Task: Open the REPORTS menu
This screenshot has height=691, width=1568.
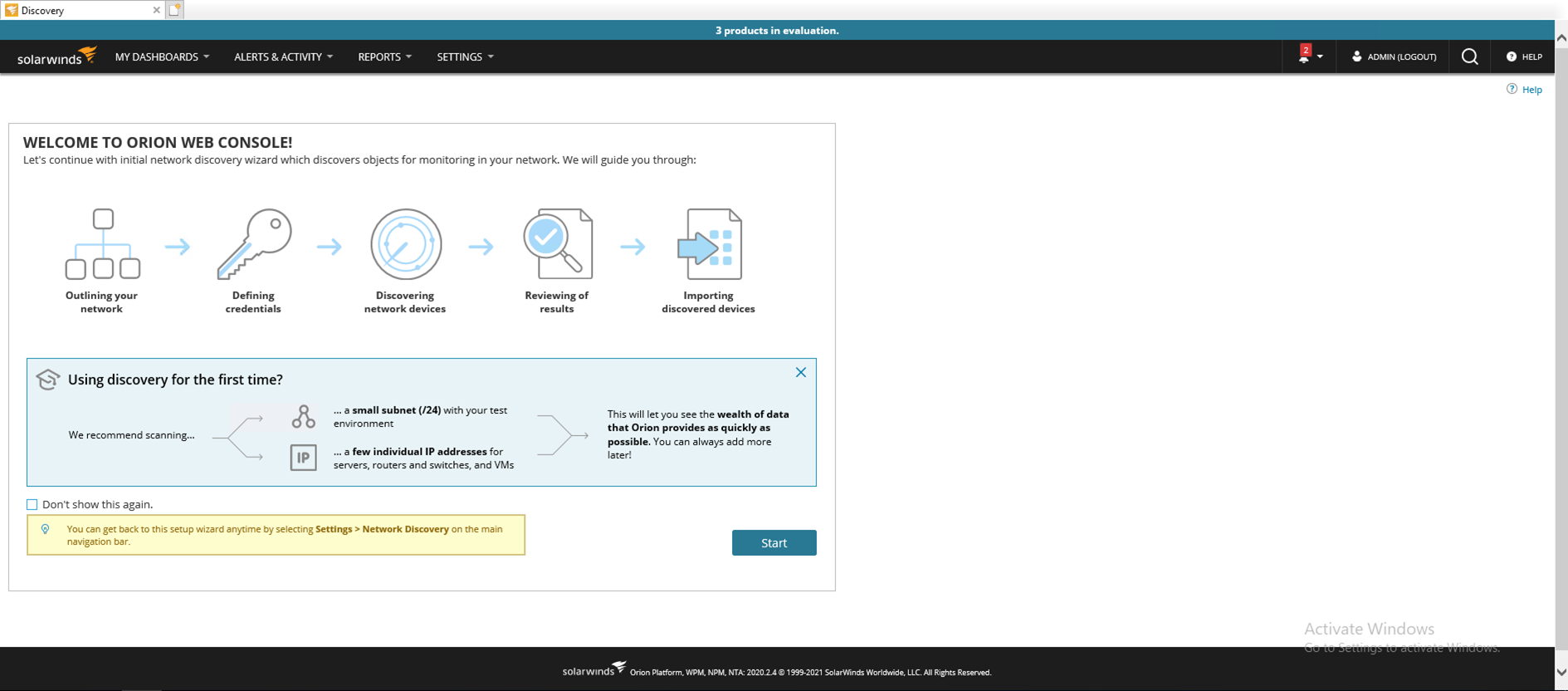Action: 384,56
